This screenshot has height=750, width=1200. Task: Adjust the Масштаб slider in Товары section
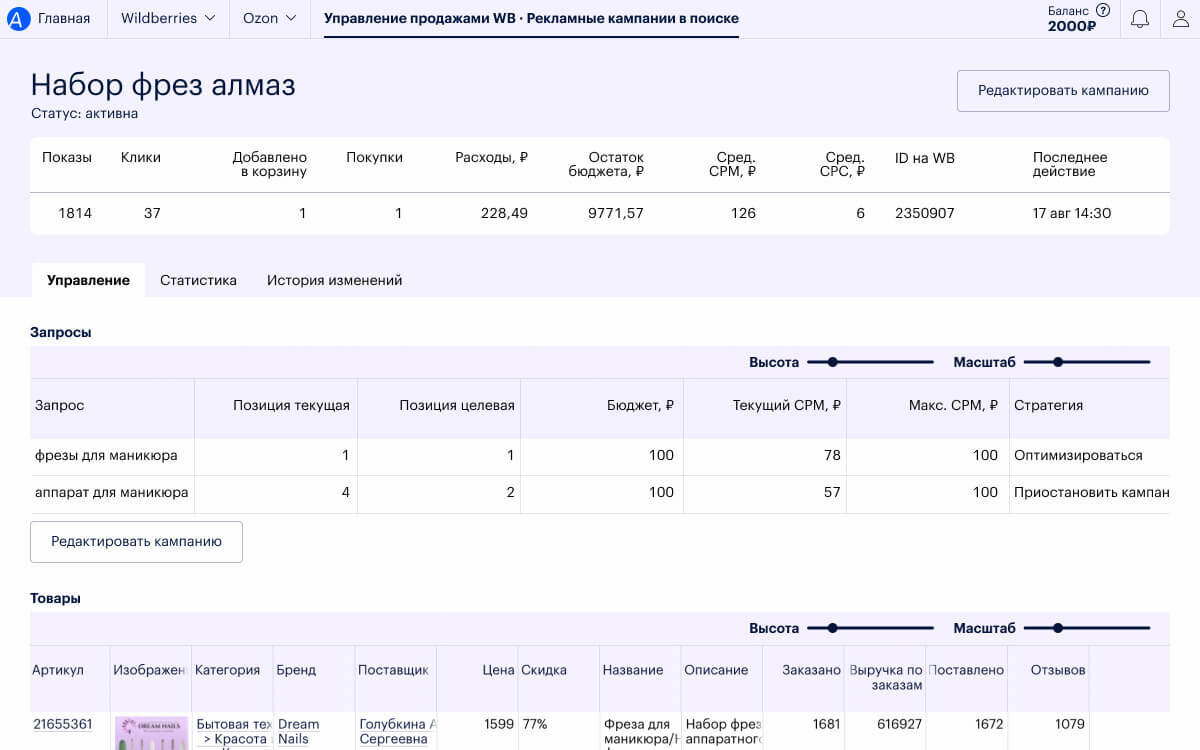1058,628
